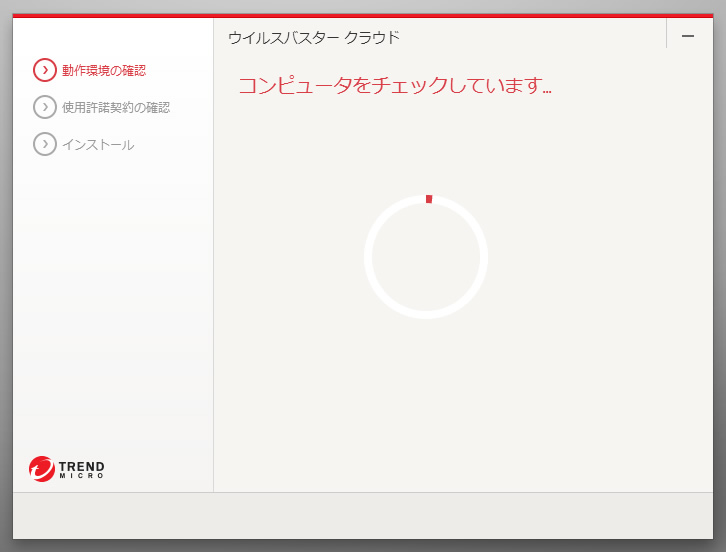Click the gray arrow icon beside インストール

pyautogui.click(x=45, y=144)
